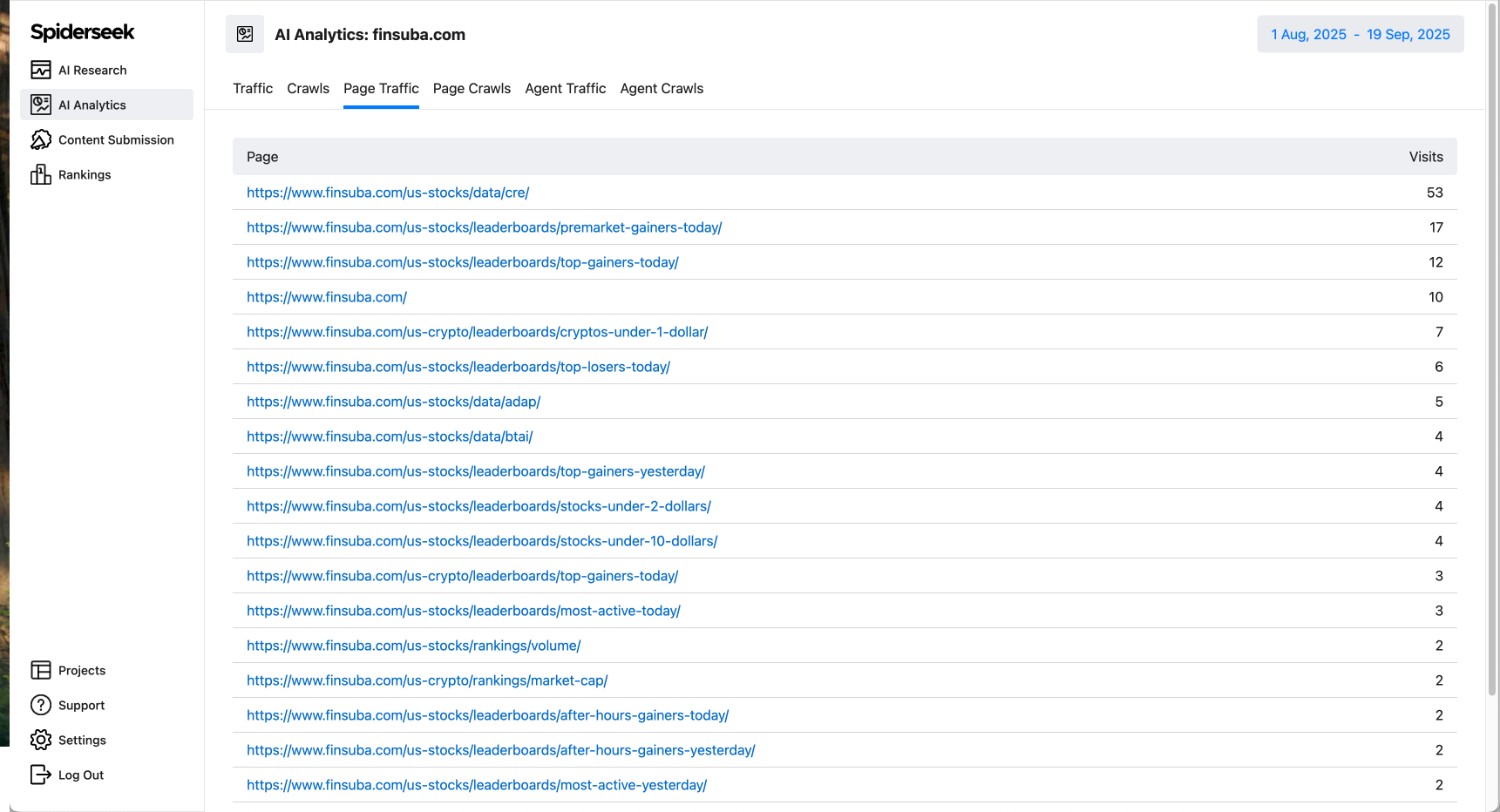Viewport: 1500px width, 812px height.
Task: Open the us-stocks/data/adap/ link
Action: click(x=394, y=402)
